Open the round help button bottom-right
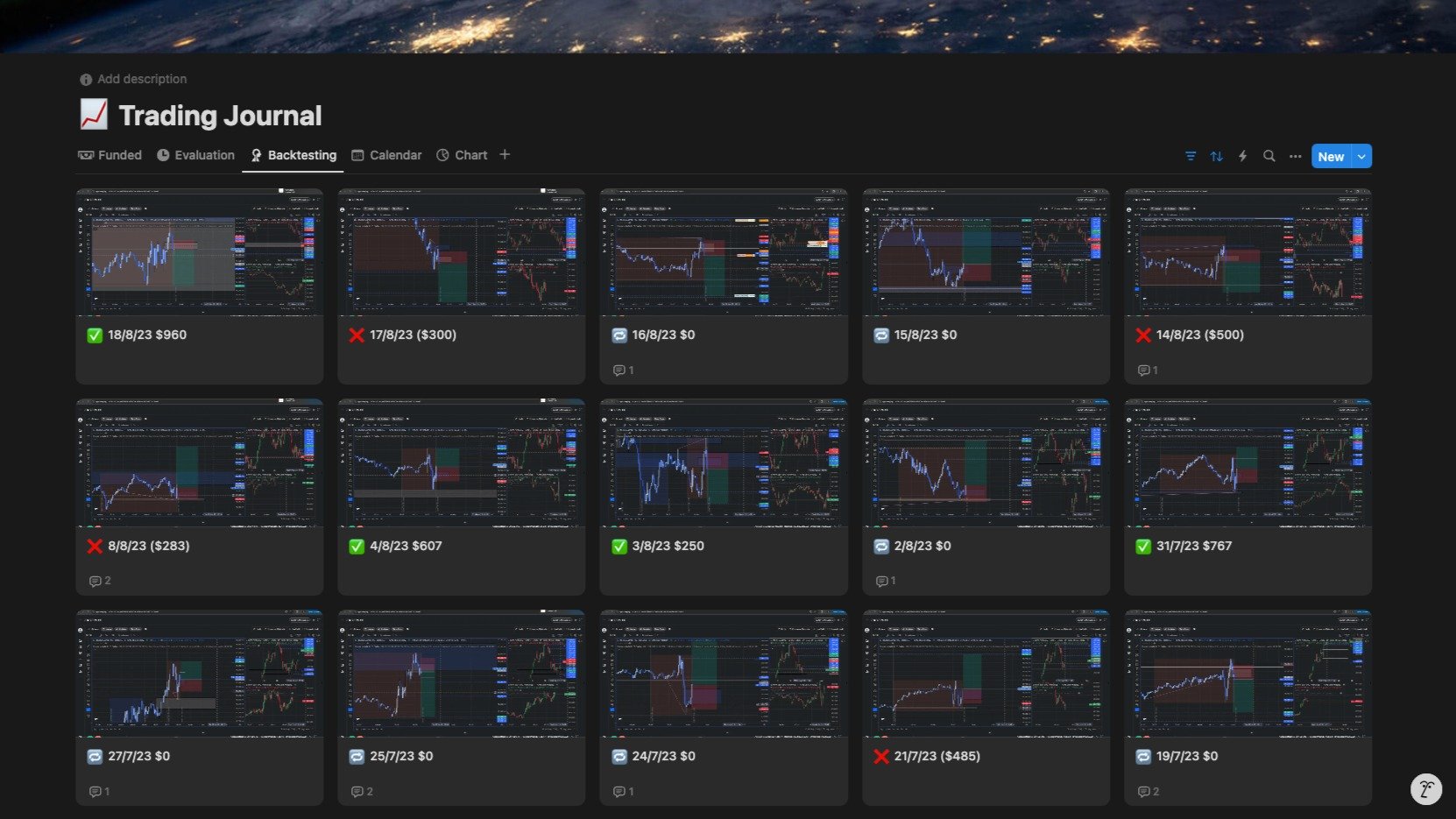Screen dimensions: 1456x819 [x=1425, y=788]
